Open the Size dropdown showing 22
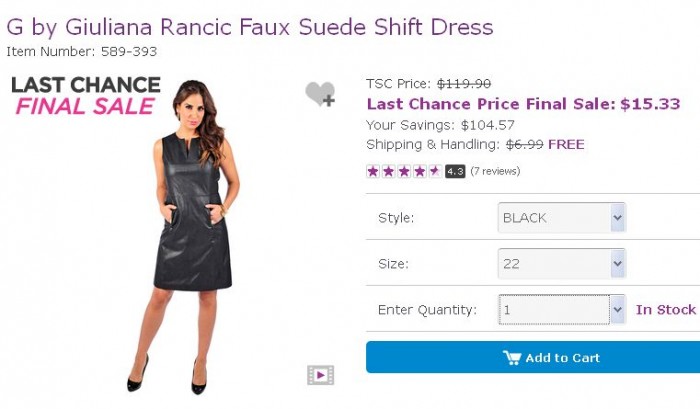Image resolution: width=700 pixels, height=409 pixels. 561,264
